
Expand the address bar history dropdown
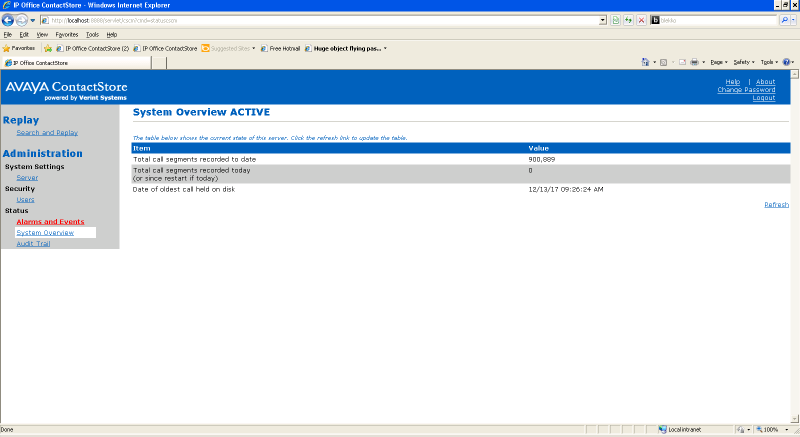point(603,20)
